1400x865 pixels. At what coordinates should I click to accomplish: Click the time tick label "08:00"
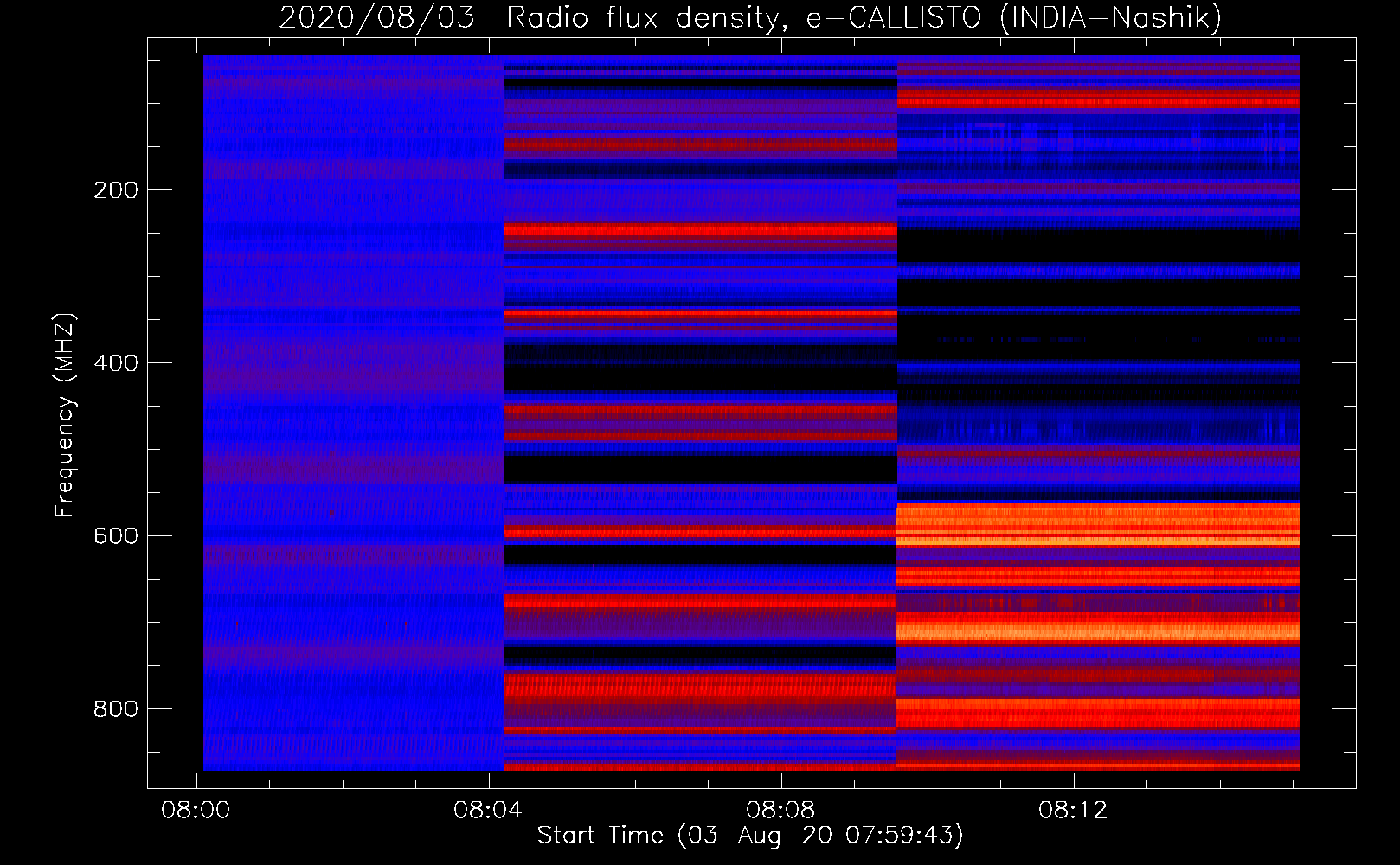tap(196, 811)
